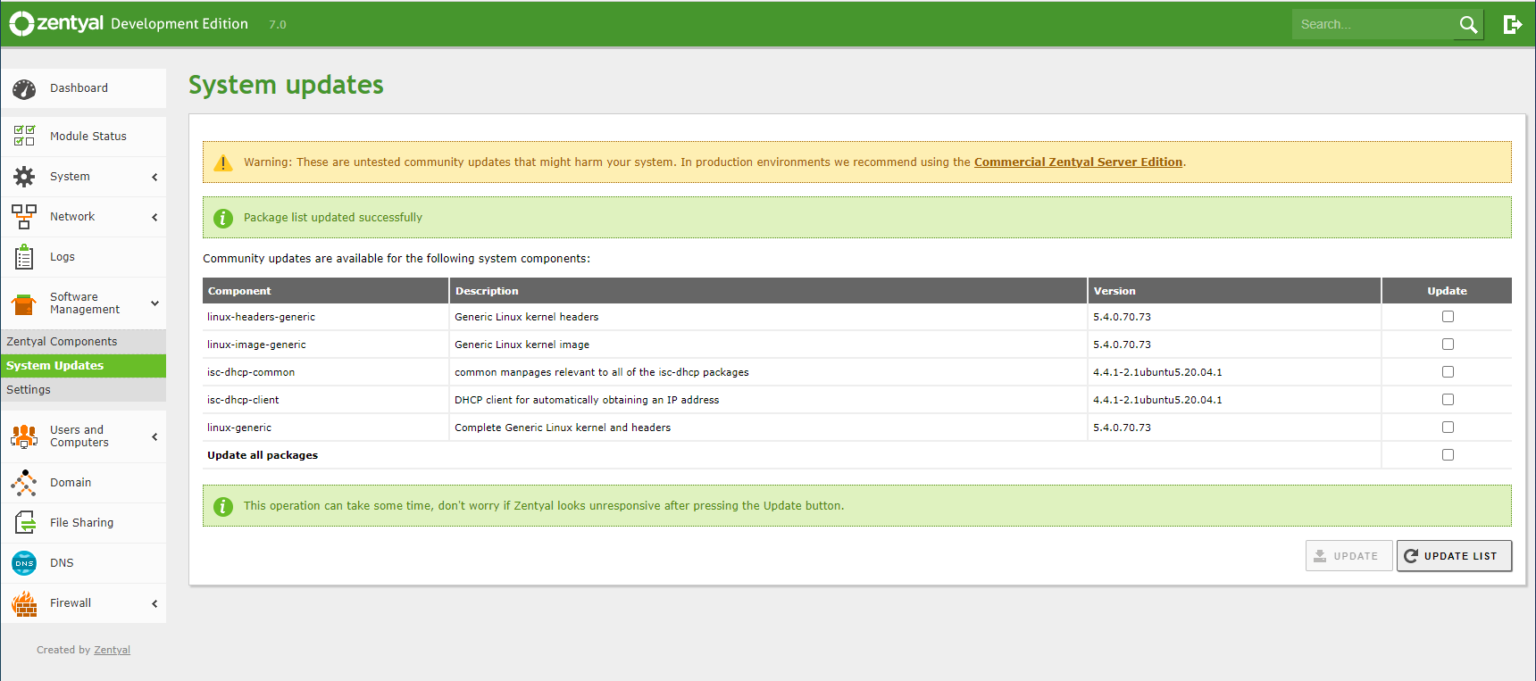Expand the System menu

tap(70, 176)
